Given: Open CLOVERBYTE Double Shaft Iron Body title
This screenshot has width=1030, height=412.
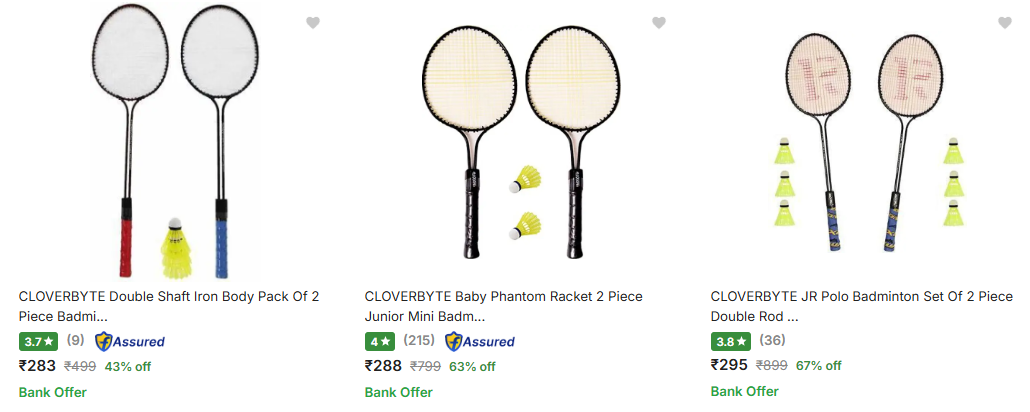Looking at the screenshot, I should click(169, 306).
